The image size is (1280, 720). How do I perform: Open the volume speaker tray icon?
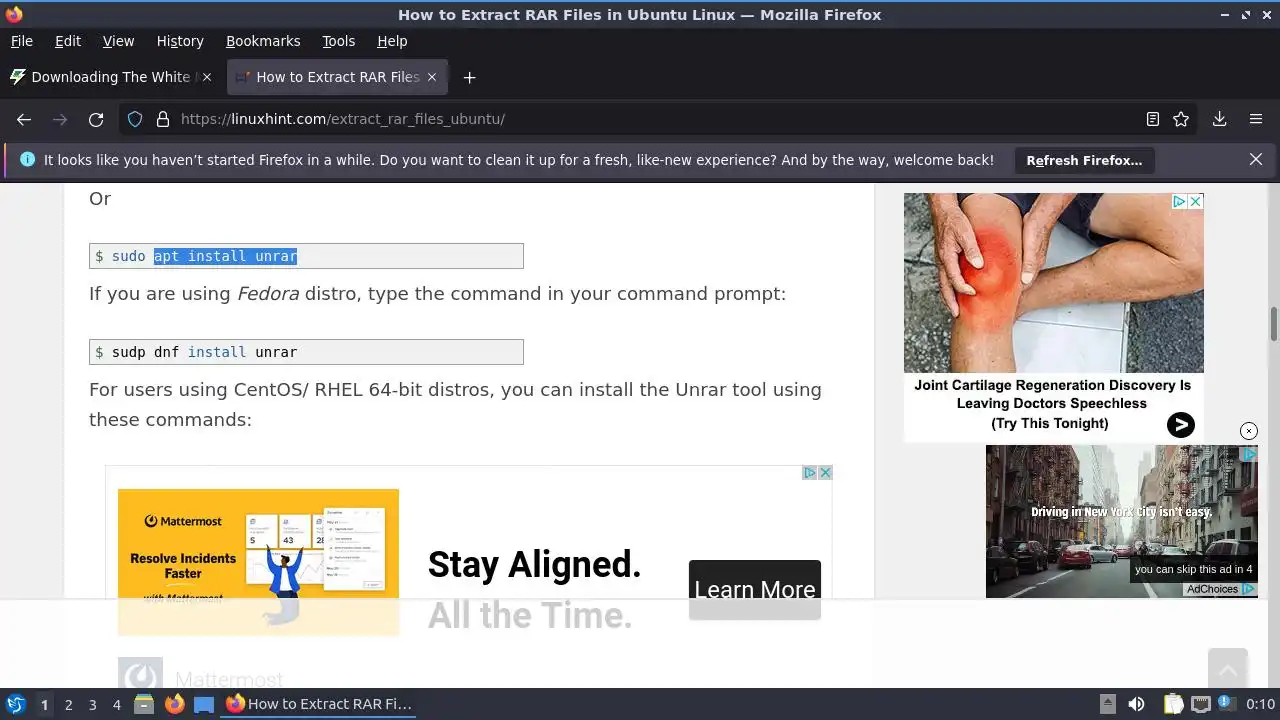coord(1136,704)
